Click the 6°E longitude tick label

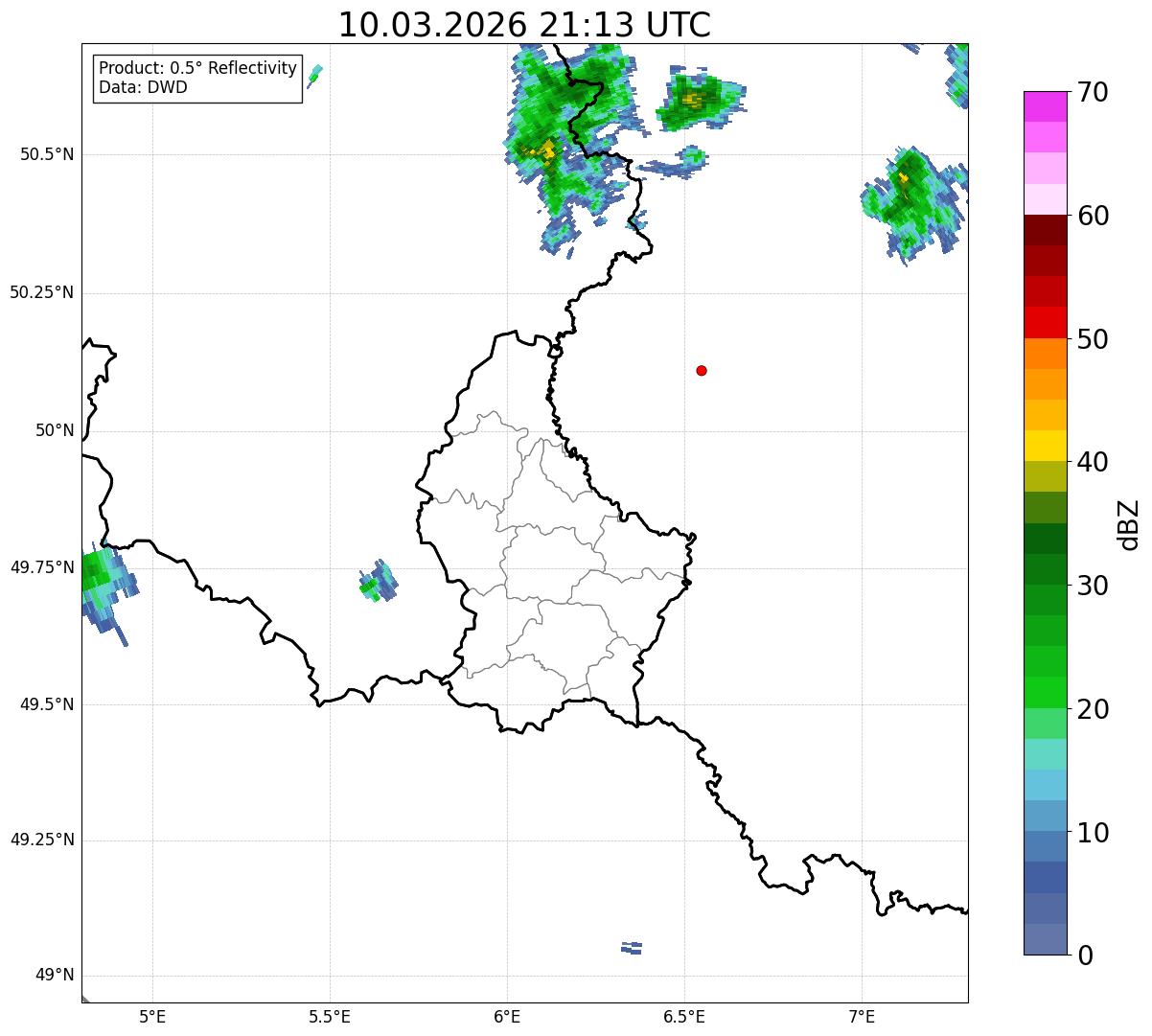pos(507,1015)
